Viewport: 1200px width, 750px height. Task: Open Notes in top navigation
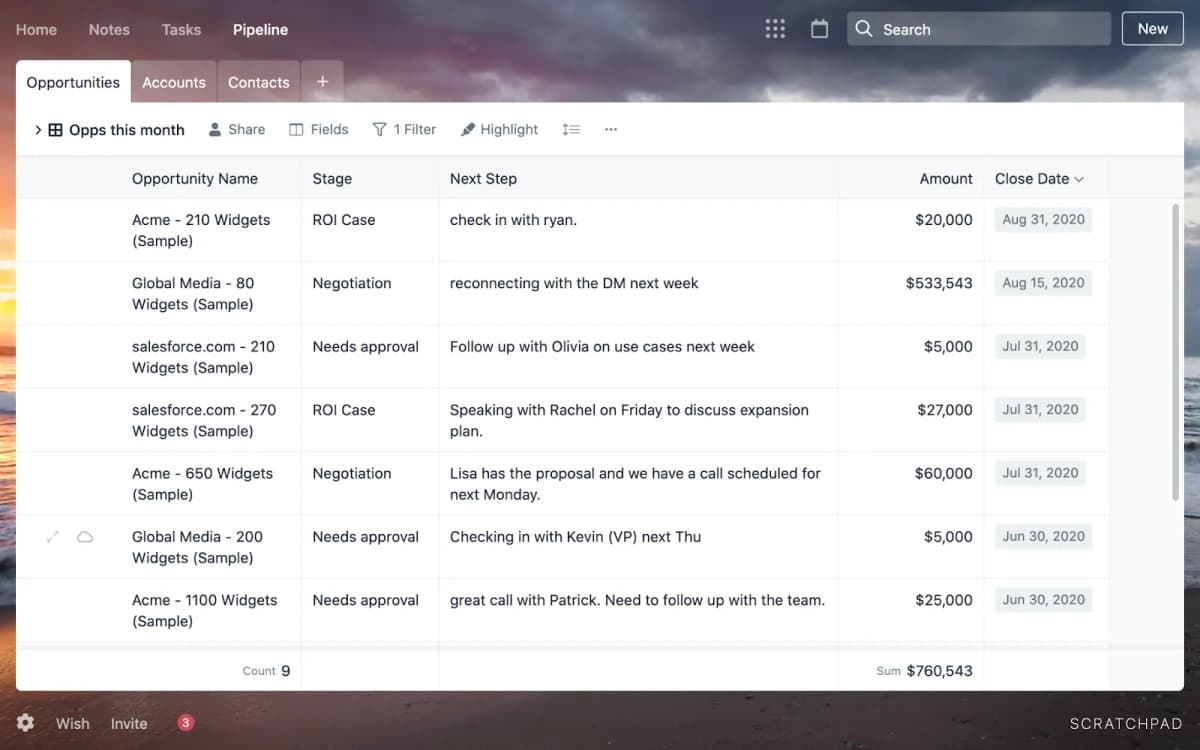109,29
